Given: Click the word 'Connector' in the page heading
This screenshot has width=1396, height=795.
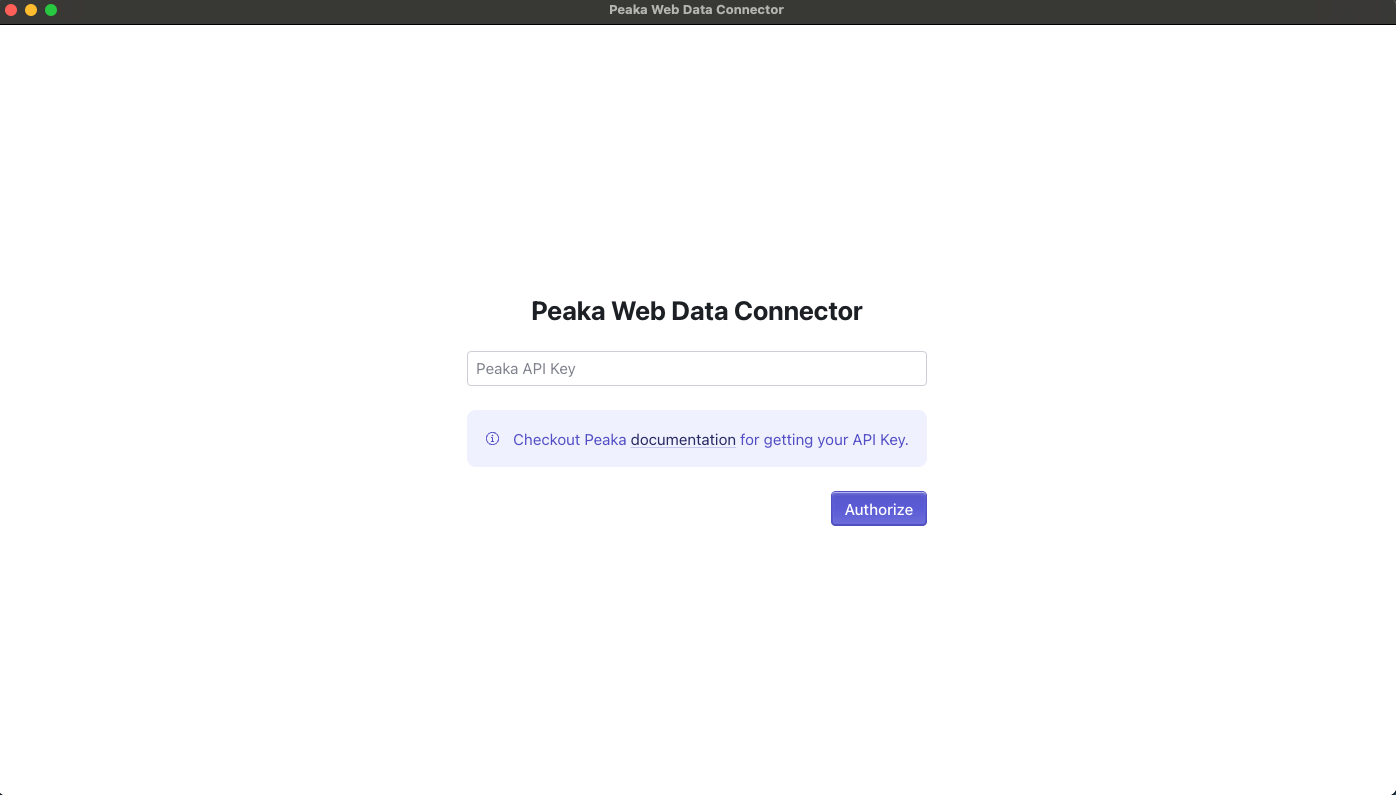Looking at the screenshot, I should tap(798, 311).
